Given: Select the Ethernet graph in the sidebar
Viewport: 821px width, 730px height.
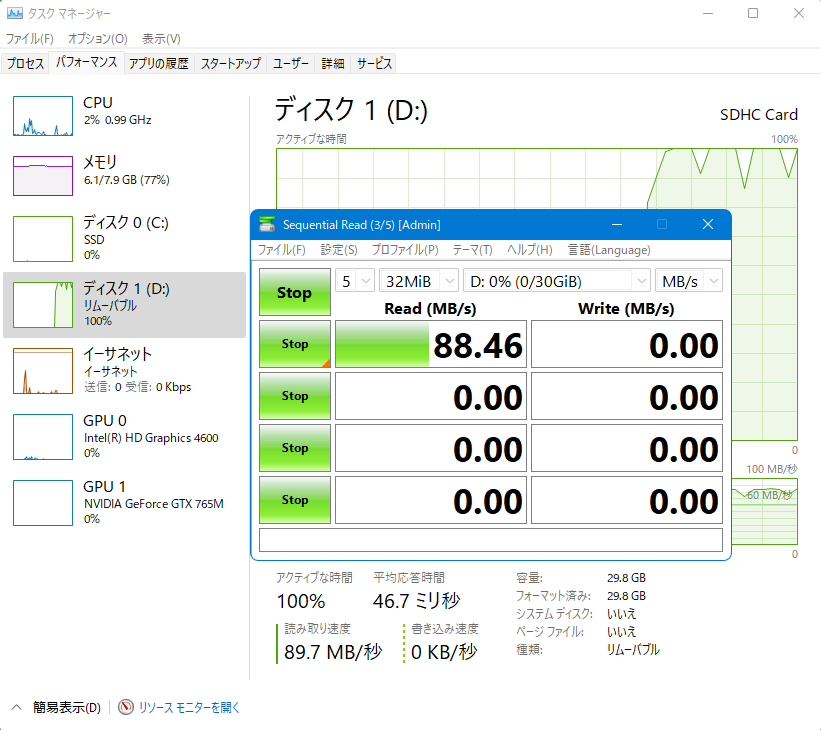Looking at the screenshot, I should [43, 371].
